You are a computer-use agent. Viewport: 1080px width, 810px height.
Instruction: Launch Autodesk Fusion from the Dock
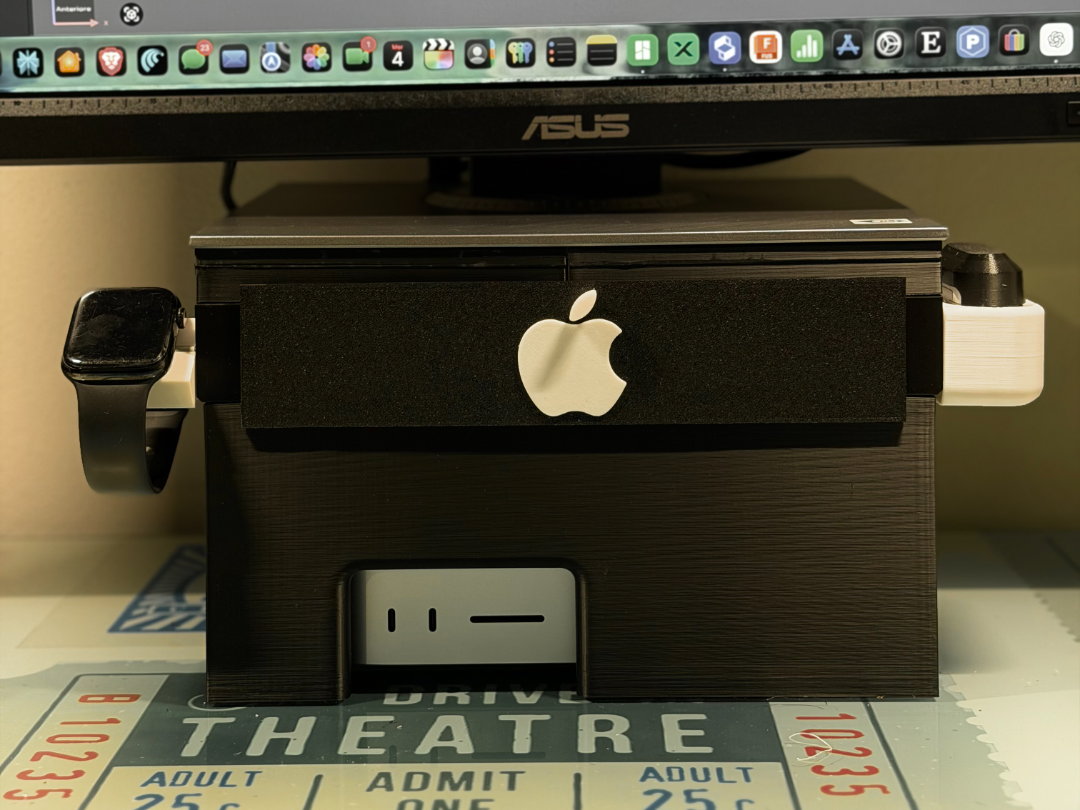(765, 48)
